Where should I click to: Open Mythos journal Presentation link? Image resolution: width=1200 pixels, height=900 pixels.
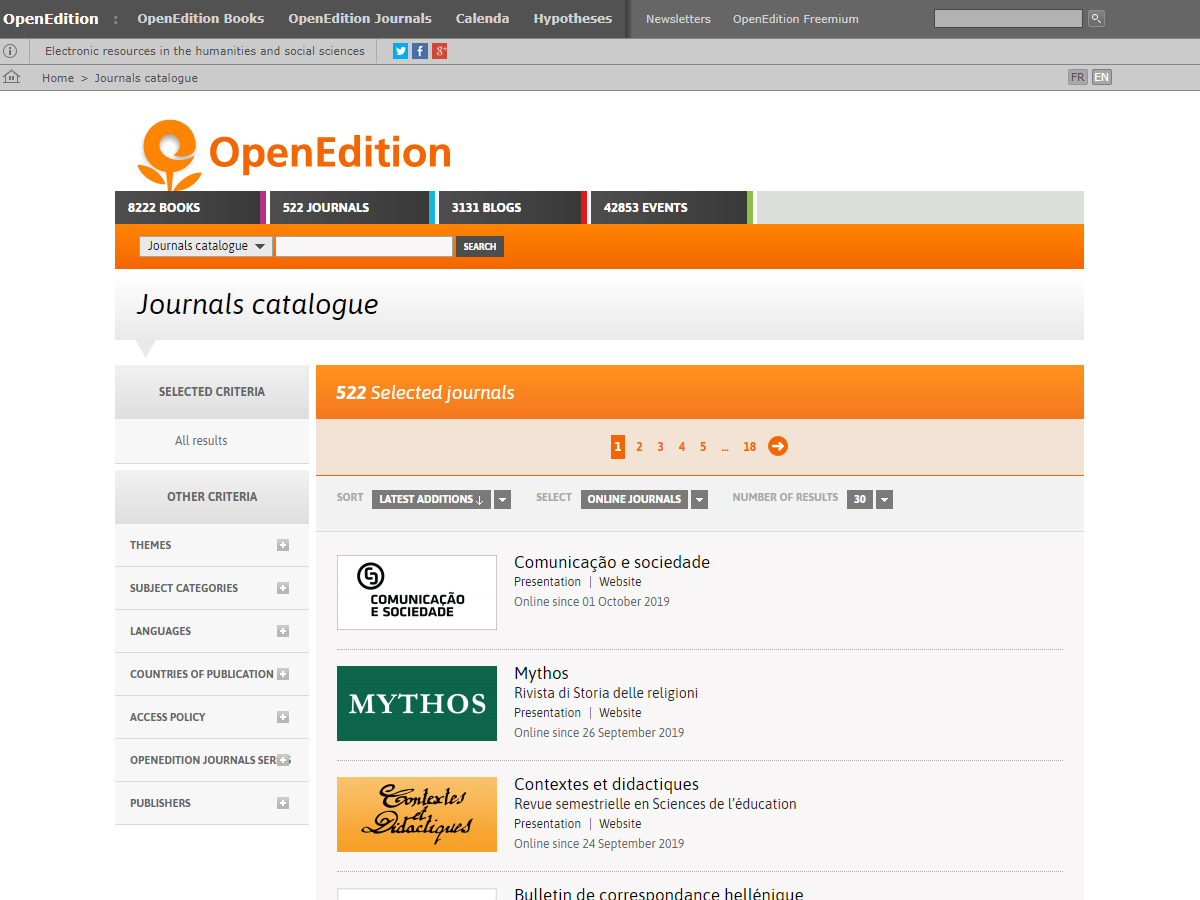coord(547,713)
